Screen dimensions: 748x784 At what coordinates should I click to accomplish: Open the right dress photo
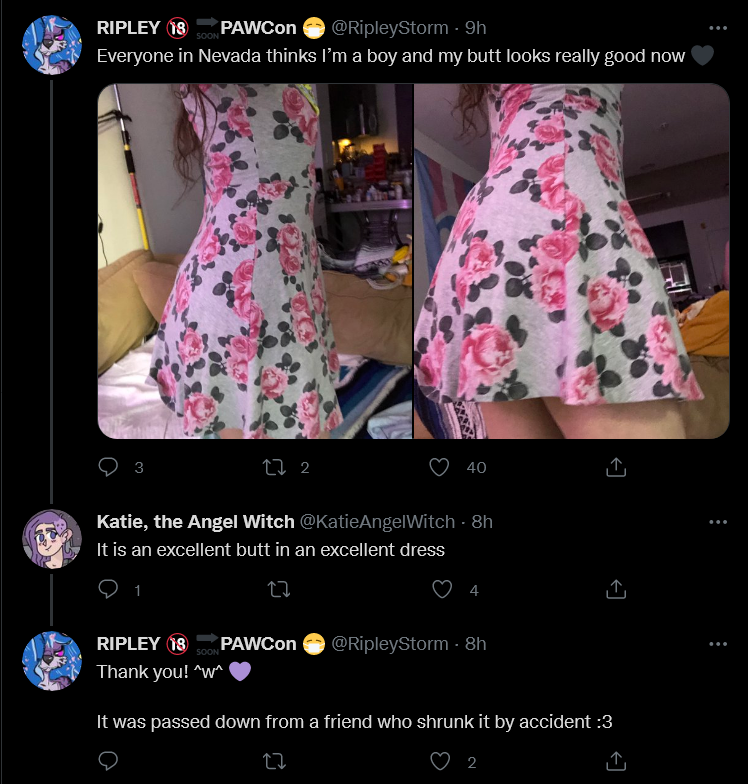point(572,261)
